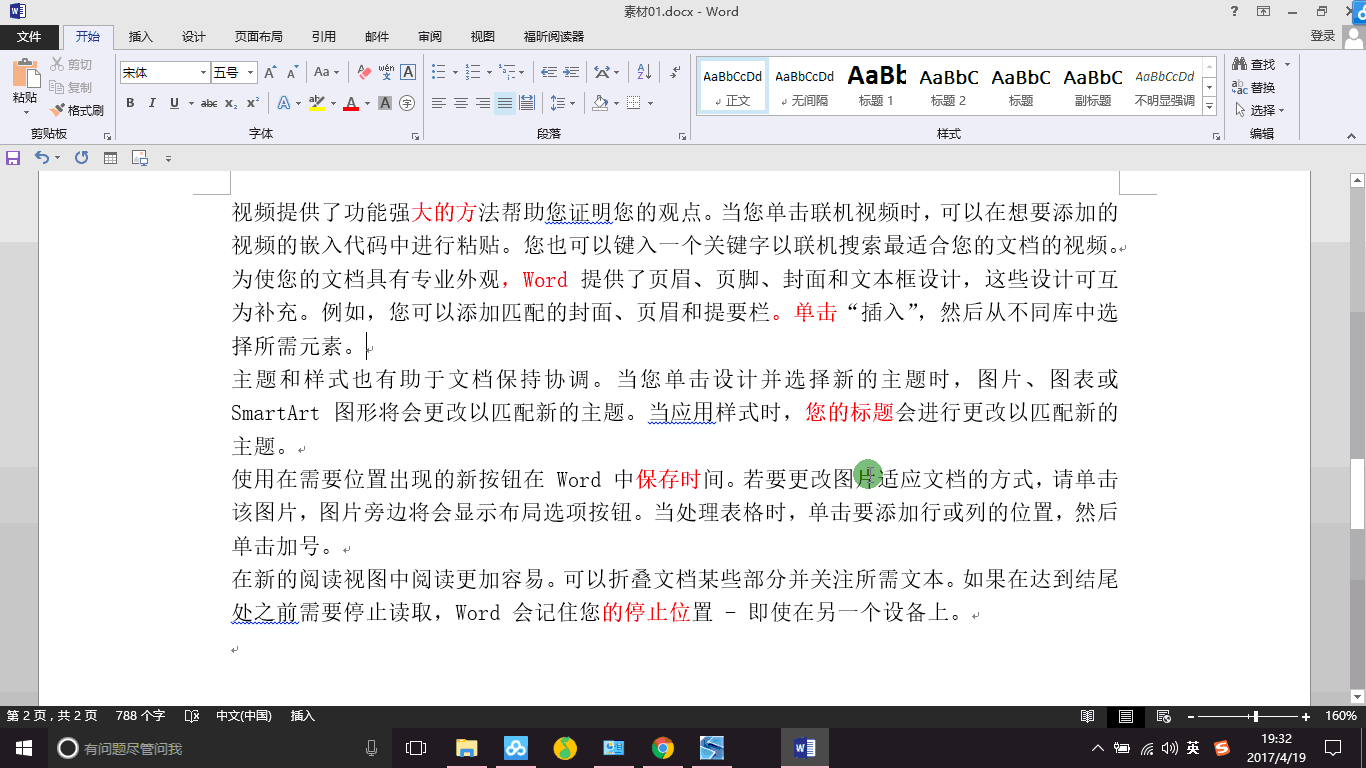Shrink font size with the smaller A icon
Viewport: 1366px width, 768px height.
point(292,72)
